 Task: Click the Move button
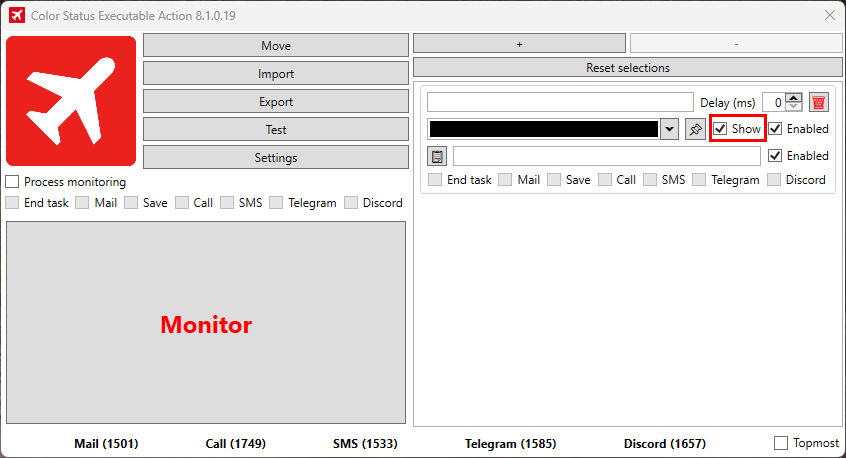[x=276, y=45]
